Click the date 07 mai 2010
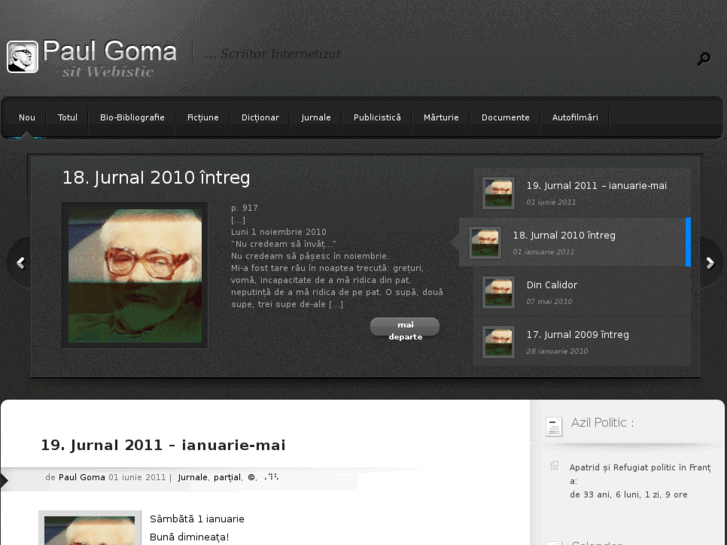This screenshot has width=727, height=545. (549, 301)
